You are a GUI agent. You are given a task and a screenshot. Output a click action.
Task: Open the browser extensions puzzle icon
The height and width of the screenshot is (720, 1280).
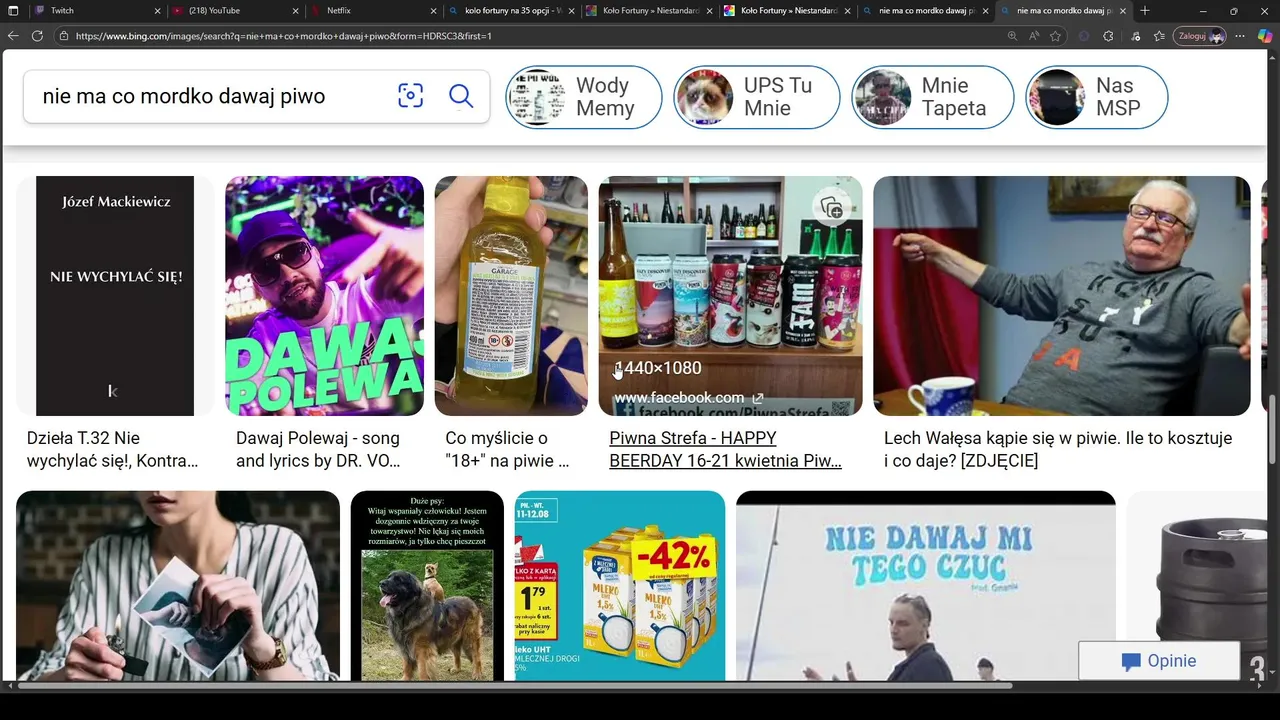[x=1108, y=36]
